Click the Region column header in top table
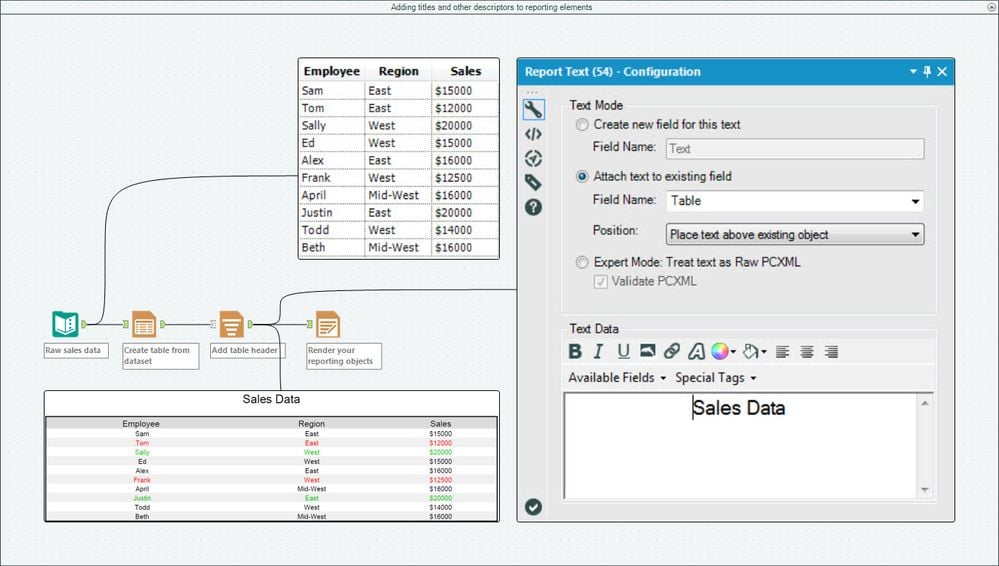Viewport: 999px width, 566px height. point(398,71)
